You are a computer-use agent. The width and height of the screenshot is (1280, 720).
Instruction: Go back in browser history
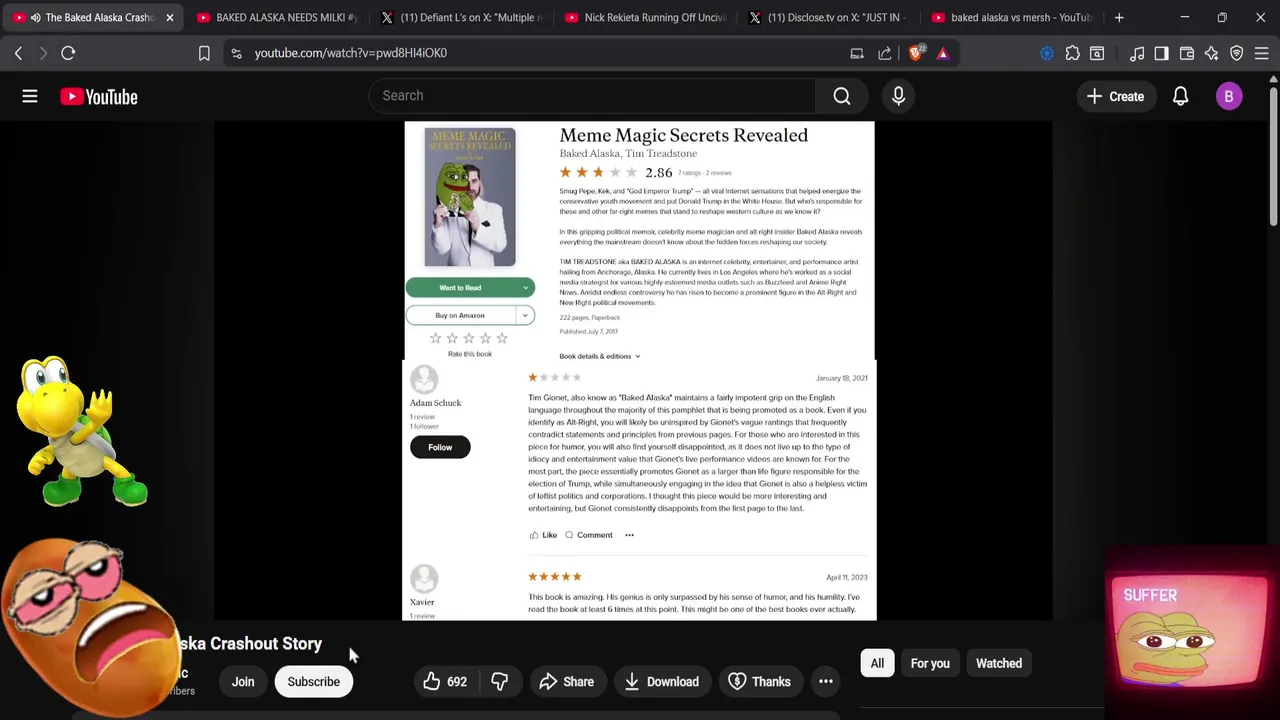[18, 53]
